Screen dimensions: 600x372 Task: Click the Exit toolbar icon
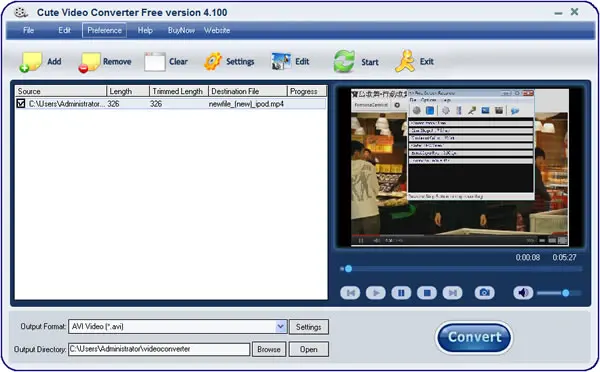(405, 61)
